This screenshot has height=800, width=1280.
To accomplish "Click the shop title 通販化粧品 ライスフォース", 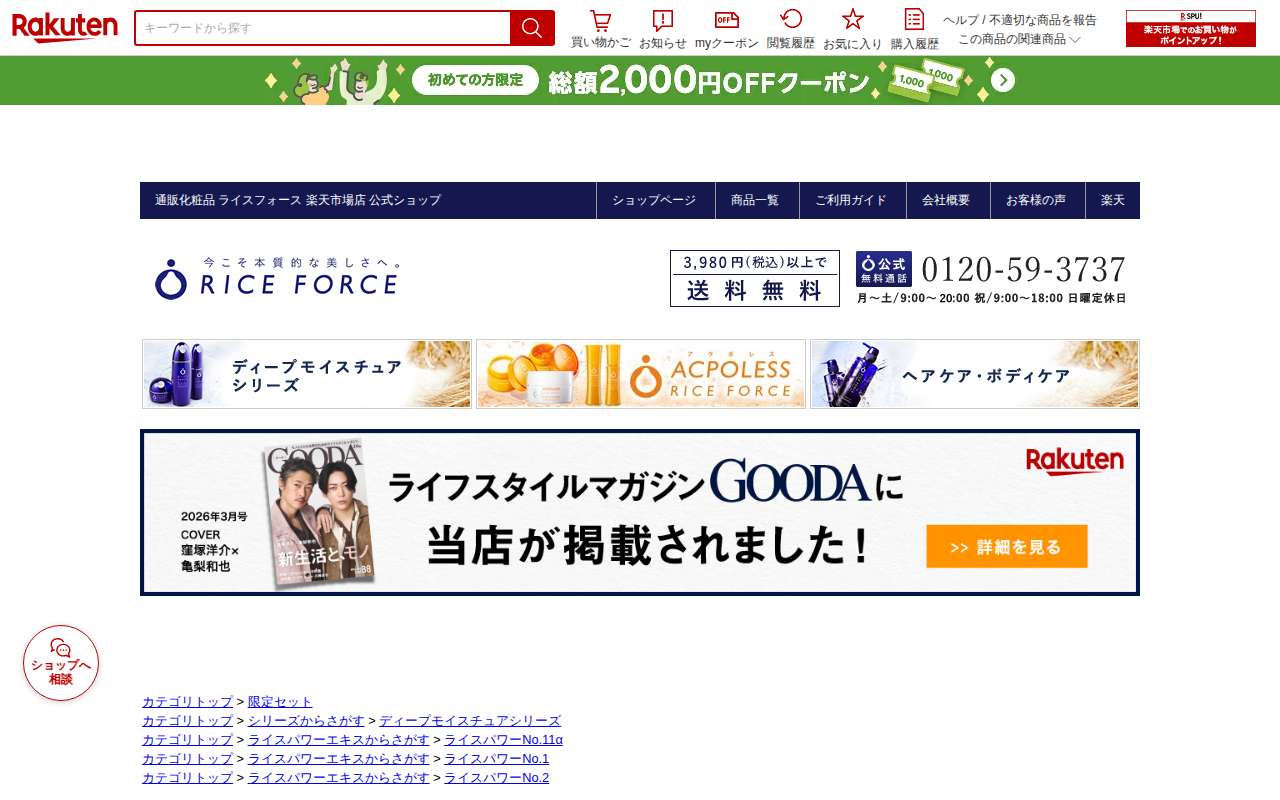I will click(x=298, y=200).
